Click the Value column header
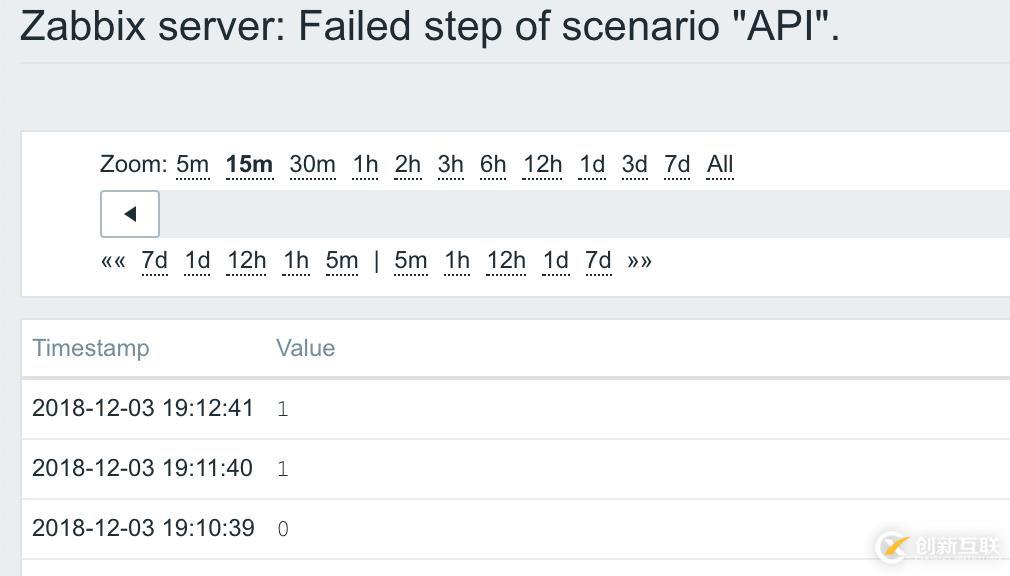This screenshot has height=576, width=1010. coord(305,348)
